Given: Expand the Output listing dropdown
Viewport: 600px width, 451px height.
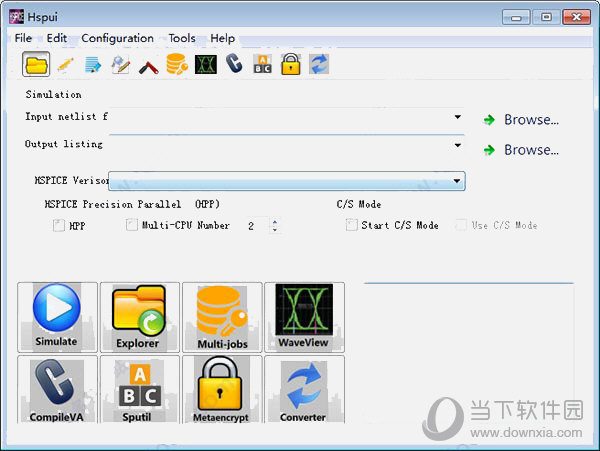Looking at the screenshot, I should click(x=458, y=145).
